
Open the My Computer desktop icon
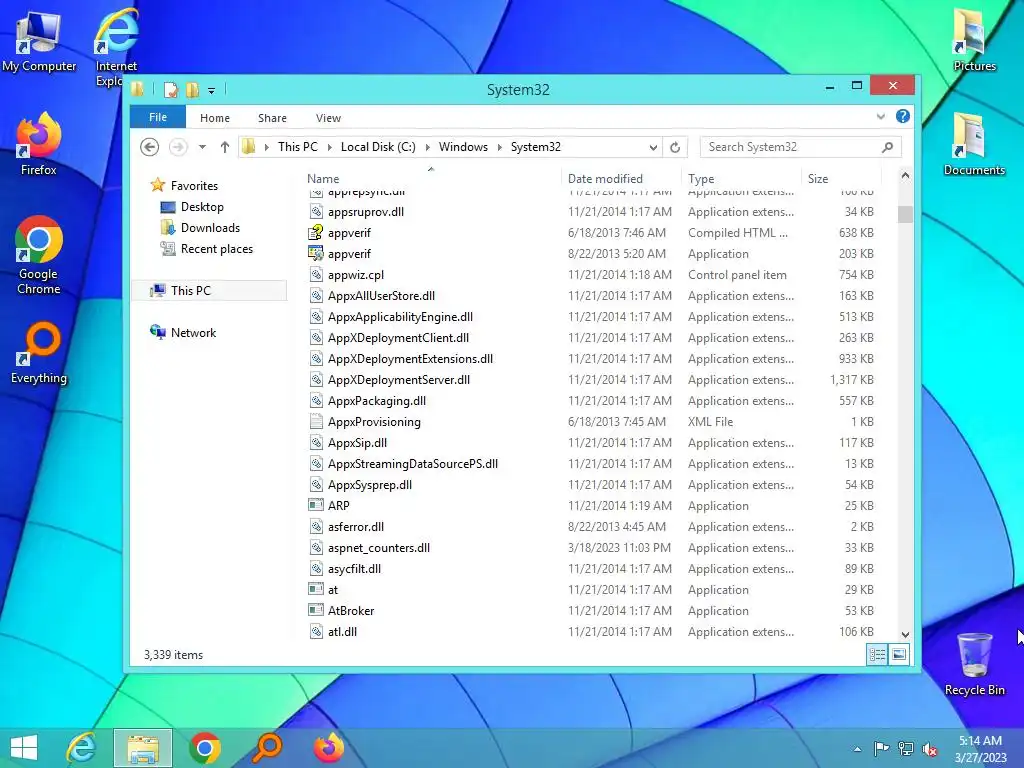[39, 40]
